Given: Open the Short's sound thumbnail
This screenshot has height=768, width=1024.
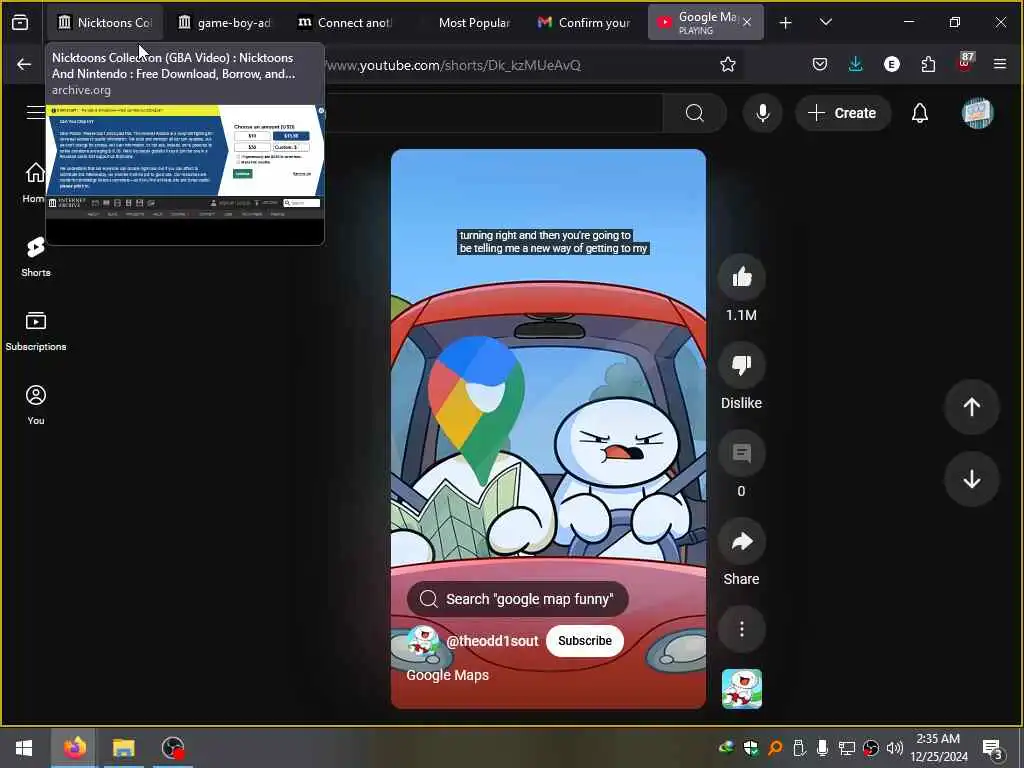Looking at the screenshot, I should 742,688.
